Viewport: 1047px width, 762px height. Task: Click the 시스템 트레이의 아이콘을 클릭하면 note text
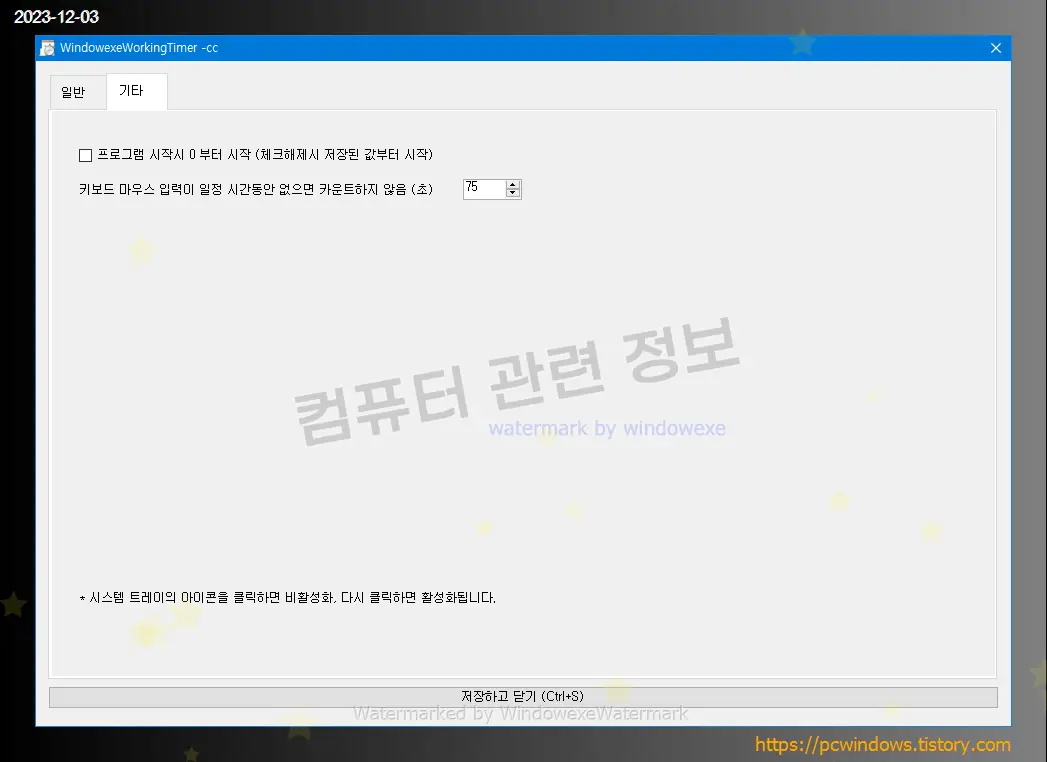[288, 598]
